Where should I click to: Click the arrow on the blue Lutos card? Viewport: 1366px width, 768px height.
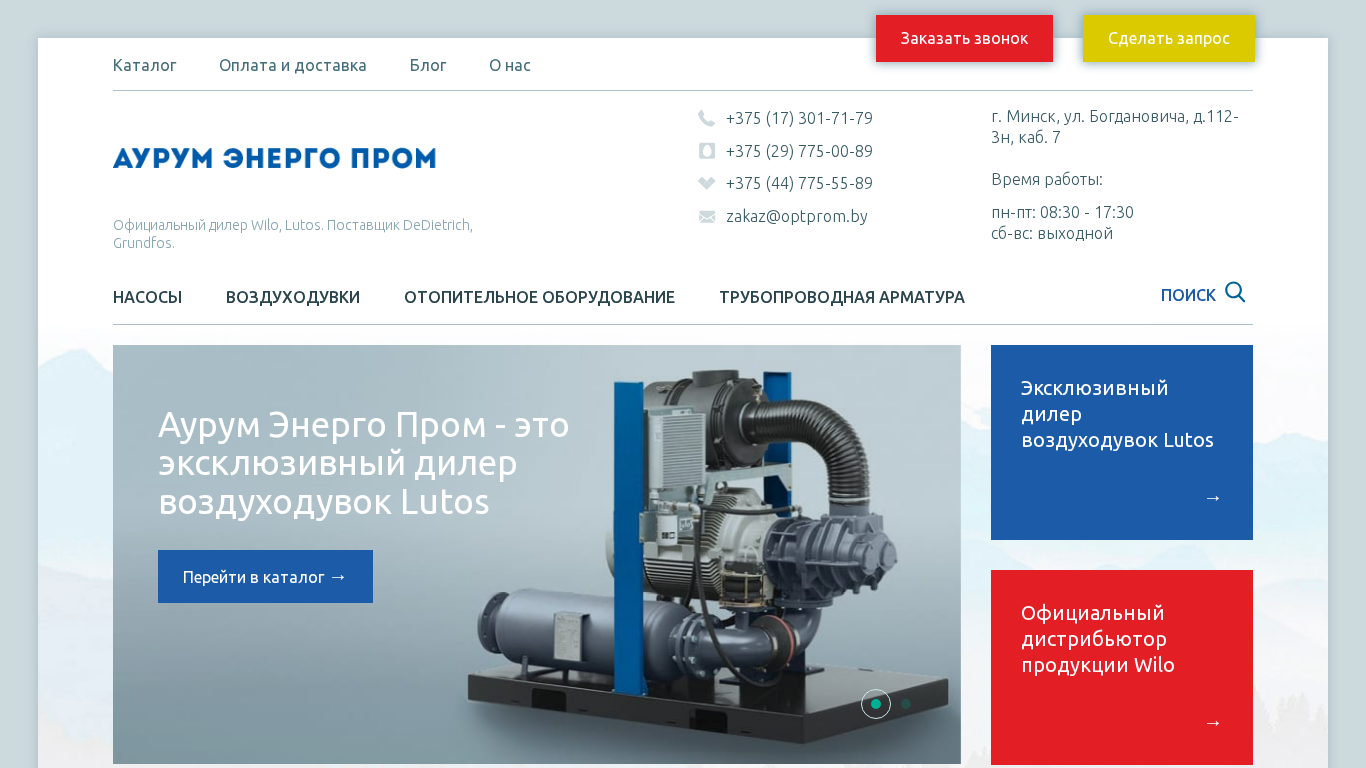point(1213,498)
